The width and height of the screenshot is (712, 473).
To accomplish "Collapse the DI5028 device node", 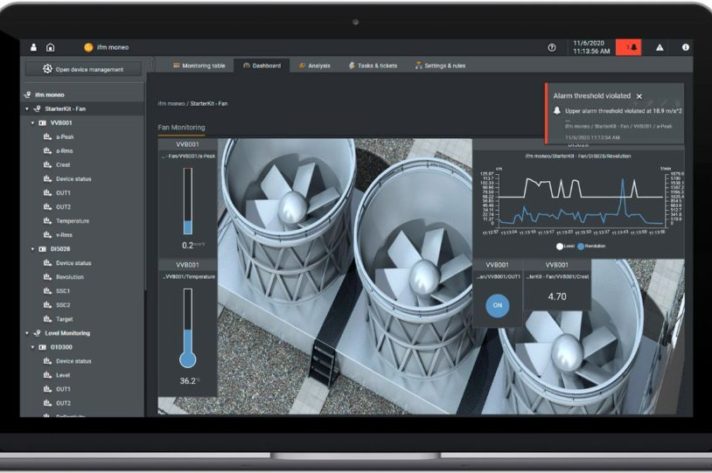I will (x=33, y=249).
